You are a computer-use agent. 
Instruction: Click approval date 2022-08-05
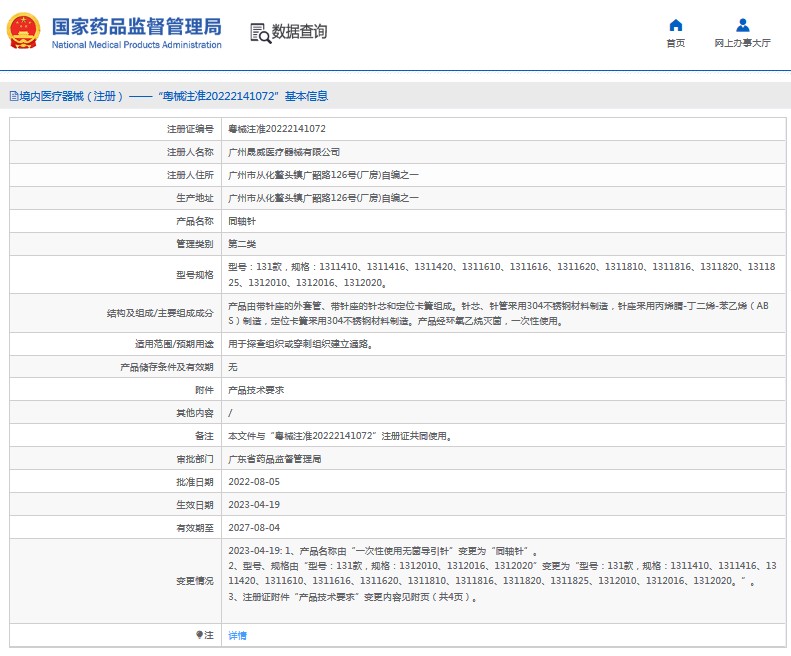[x=254, y=482]
